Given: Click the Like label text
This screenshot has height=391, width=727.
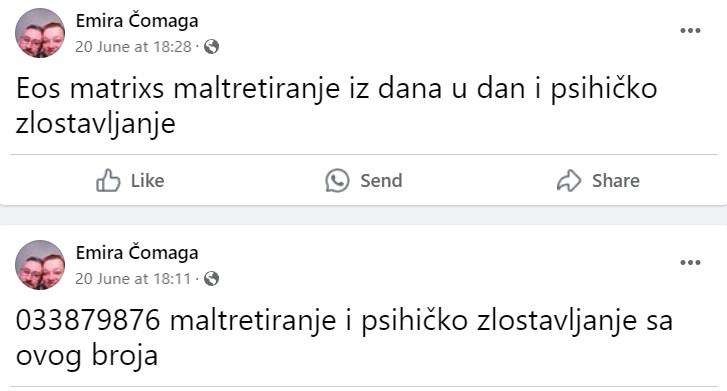Looking at the screenshot, I should click(x=147, y=180).
